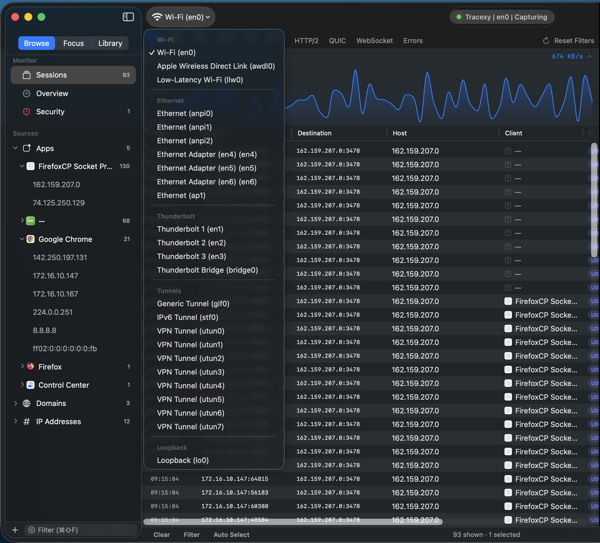The image size is (600, 543).
Task: Click the Firefox icon in sidebar
Action: pyautogui.click(x=31, y=367)
